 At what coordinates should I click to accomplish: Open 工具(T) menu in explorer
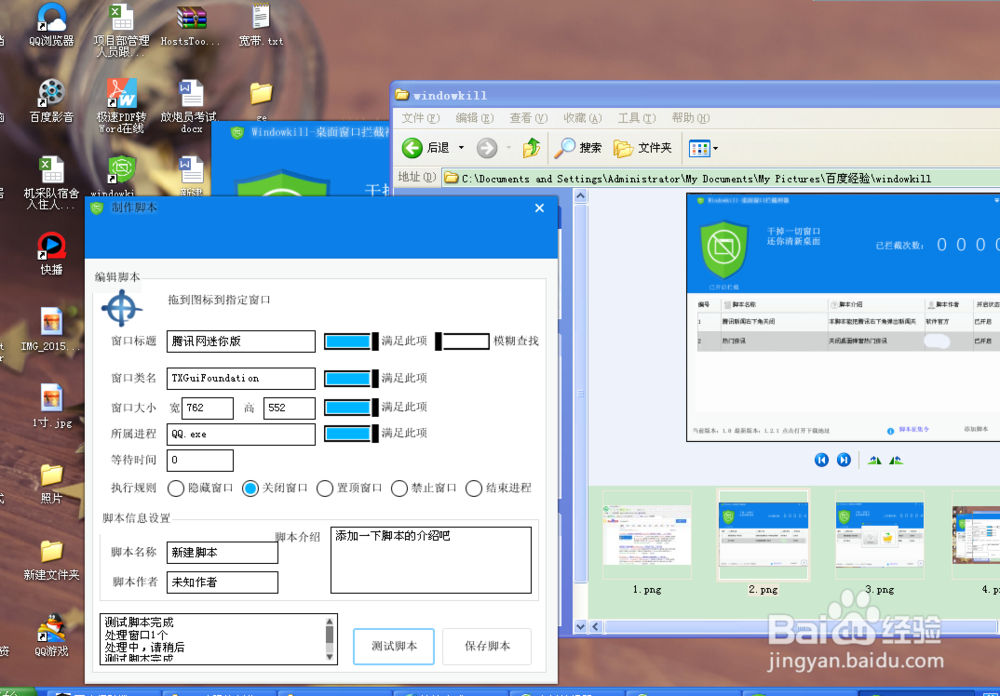636,118
